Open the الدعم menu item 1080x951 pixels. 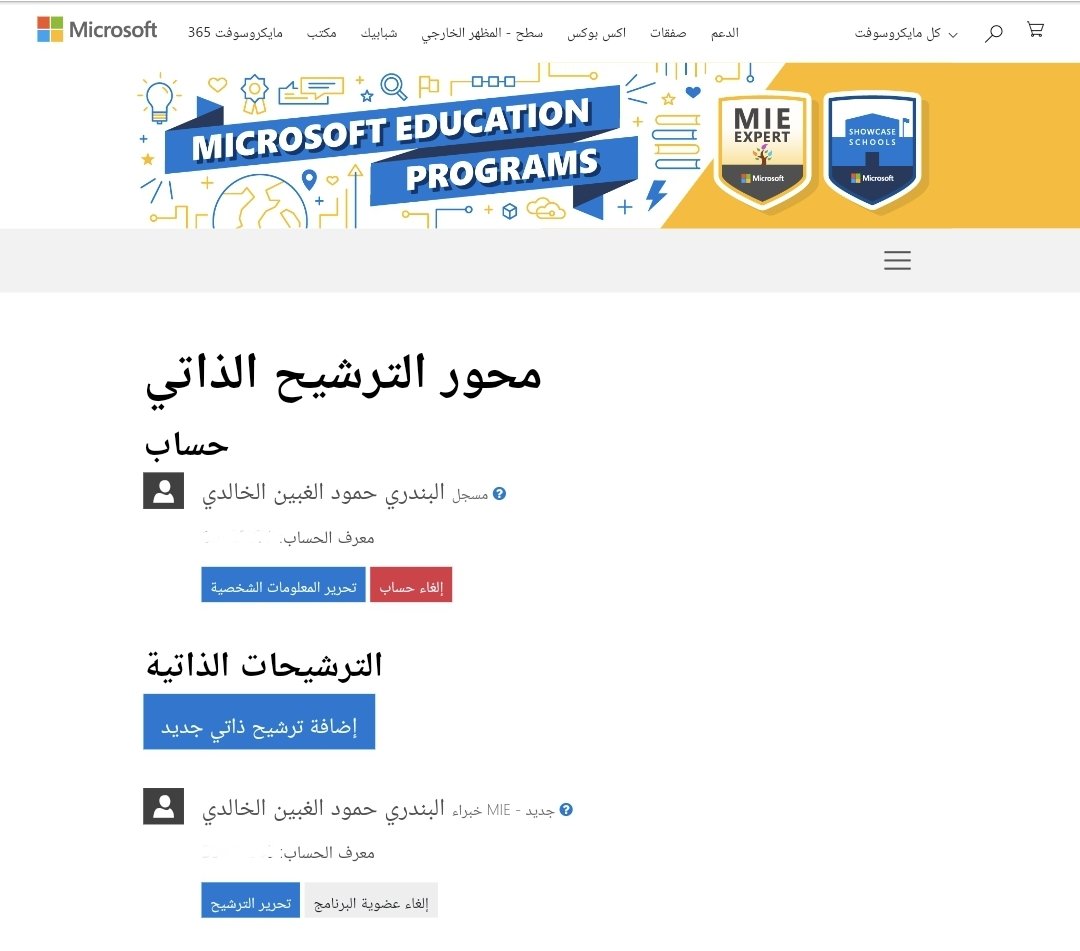[725, 33]
